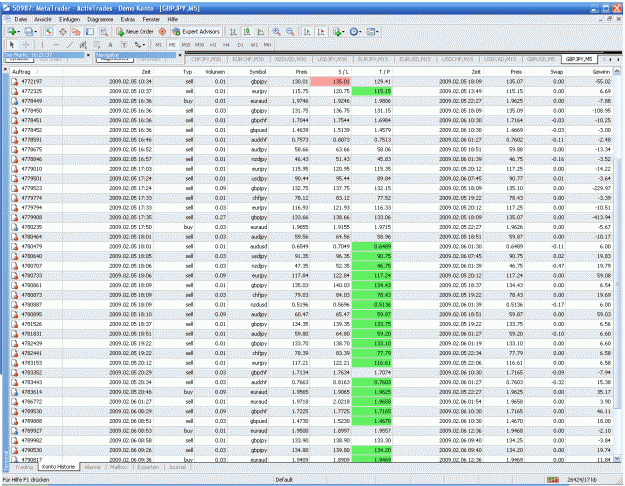Viewport: 625px width, 486px height.
Task: Close the Market Watch panel
Action: 88,55
